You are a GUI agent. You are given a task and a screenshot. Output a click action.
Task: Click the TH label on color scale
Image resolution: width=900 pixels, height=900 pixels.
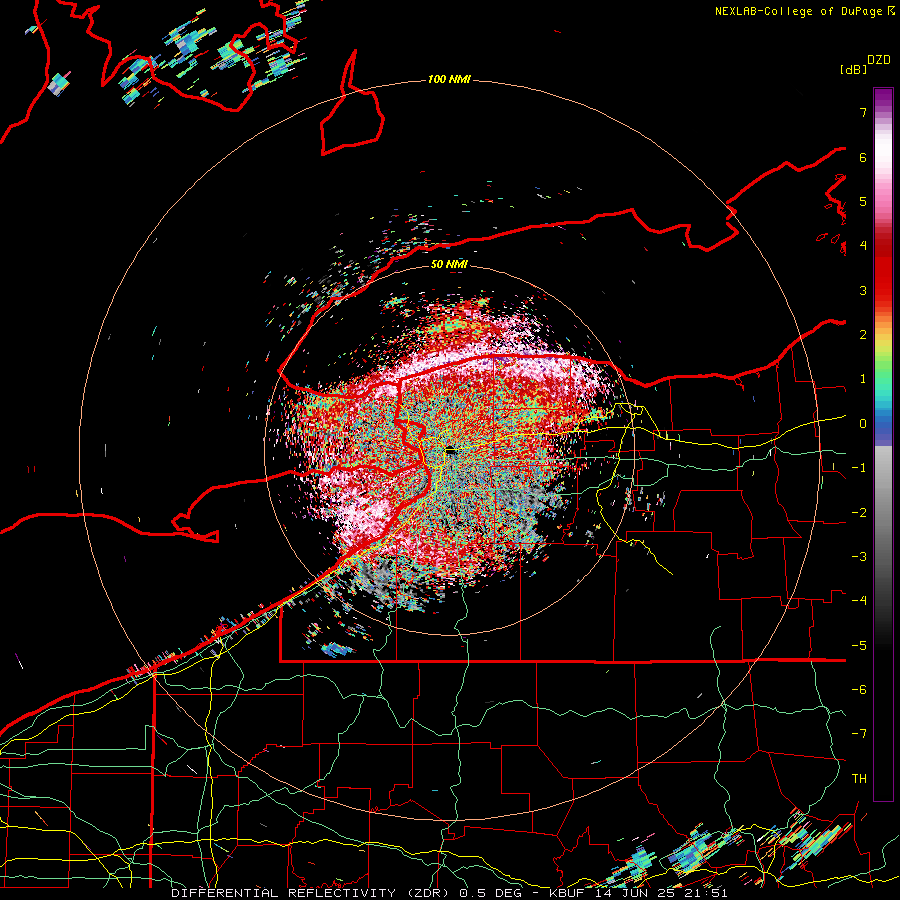pyautogui.click(x=859, y=779)
